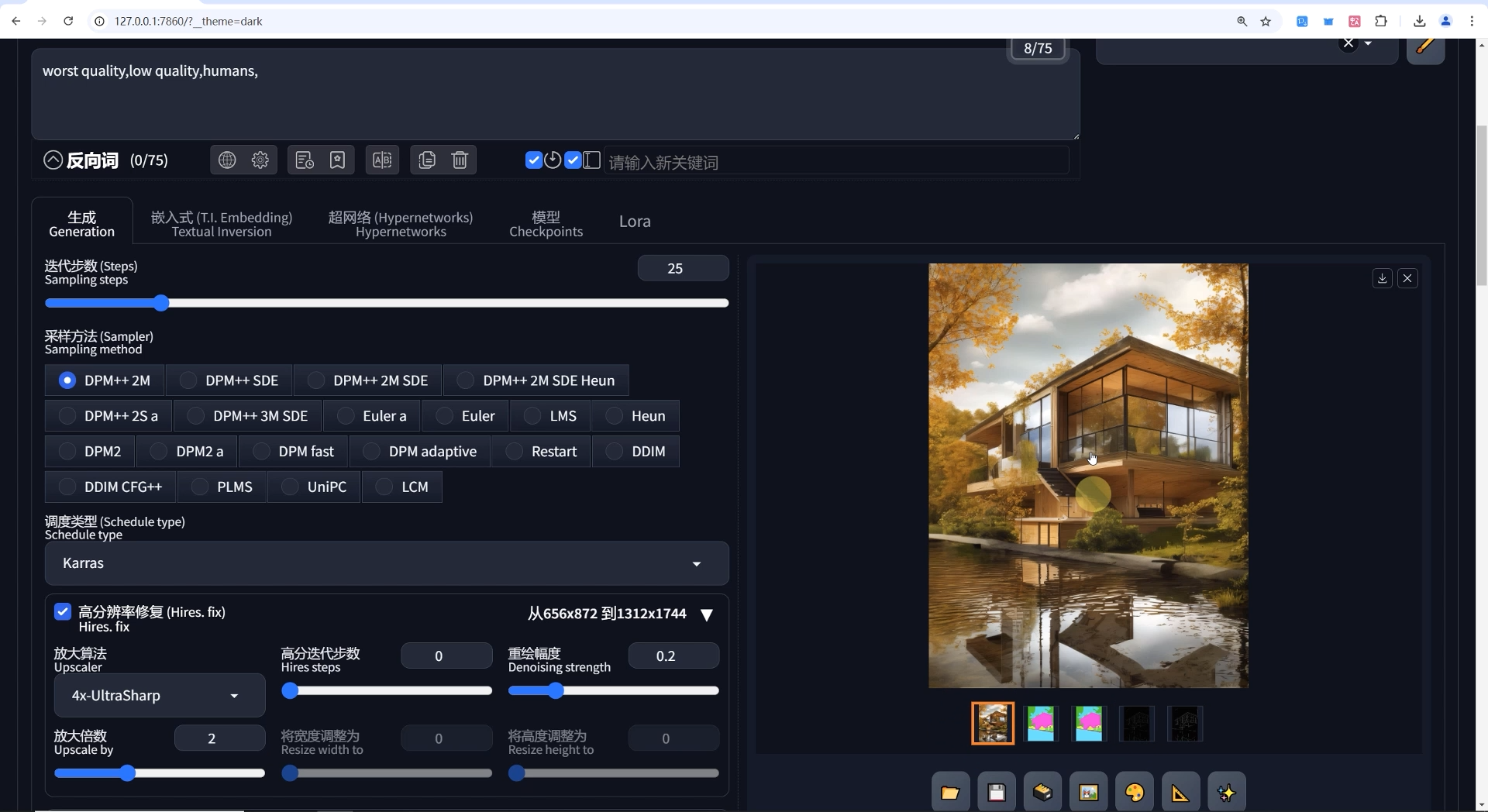This screenshot has height=812, width=1488.
Task: Open the Schedule type Karras dropdown
Action: pos(387,563)
